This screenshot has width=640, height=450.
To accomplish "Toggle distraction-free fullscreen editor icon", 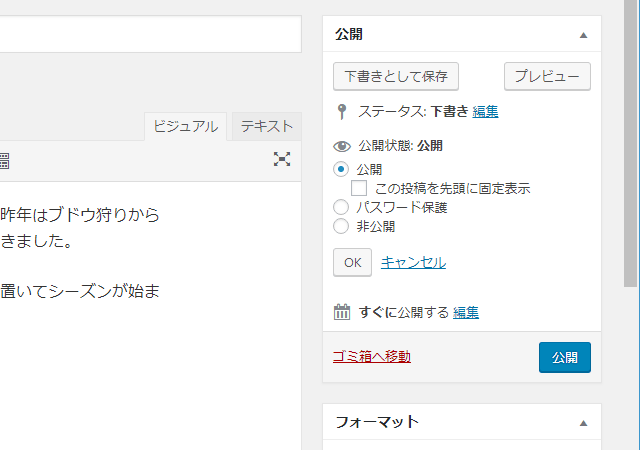I will [282, 159].
